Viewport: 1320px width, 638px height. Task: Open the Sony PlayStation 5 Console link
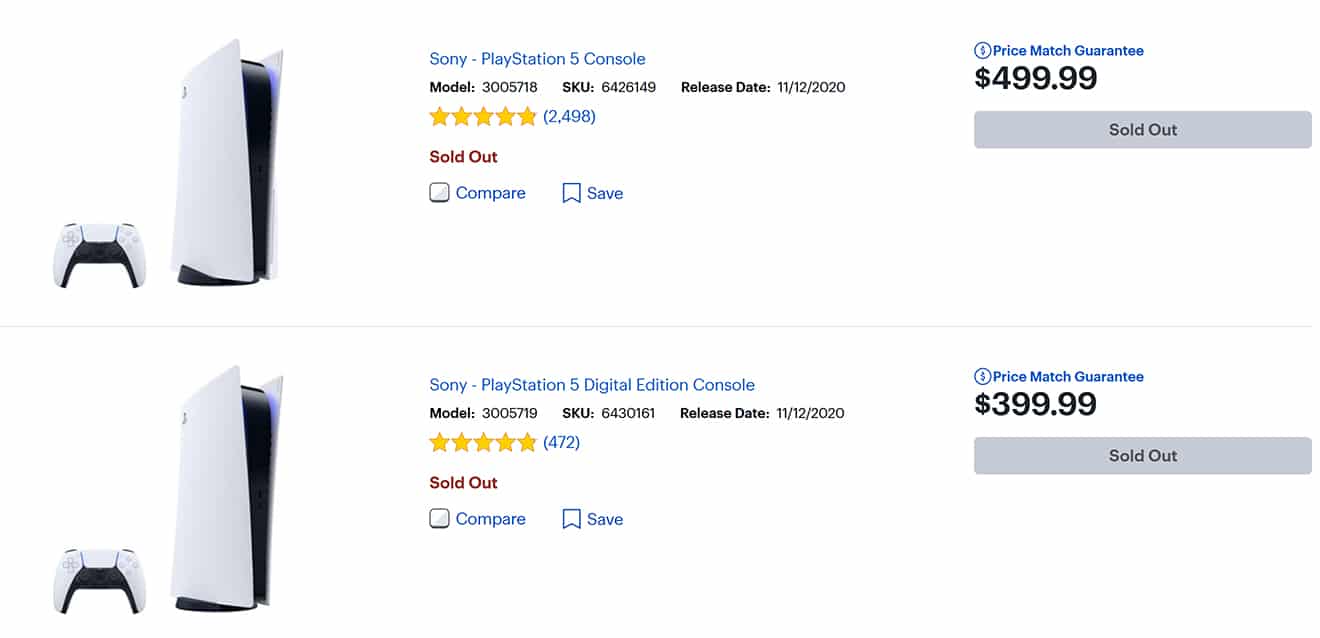click(x=537, y=59)
